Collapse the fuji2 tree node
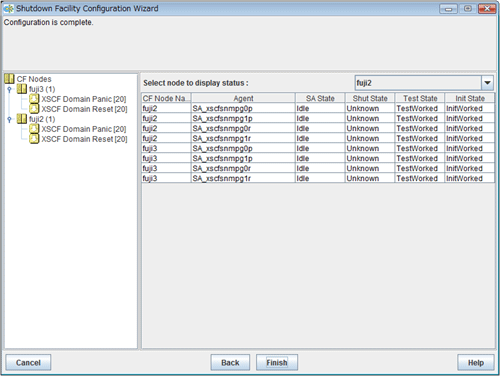Viewport: 500px width, 376px height. tap(10, 119)
